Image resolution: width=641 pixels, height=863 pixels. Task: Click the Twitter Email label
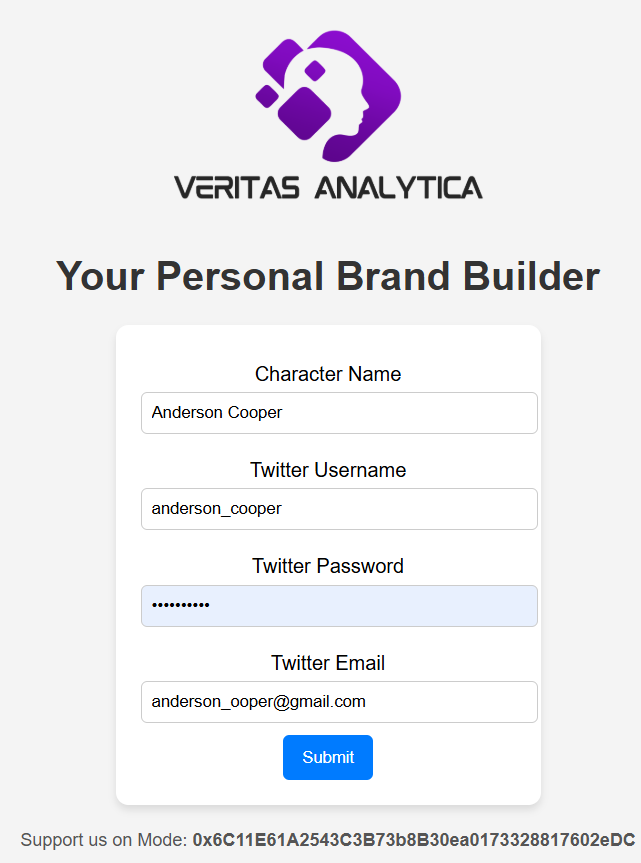point(328,663)
